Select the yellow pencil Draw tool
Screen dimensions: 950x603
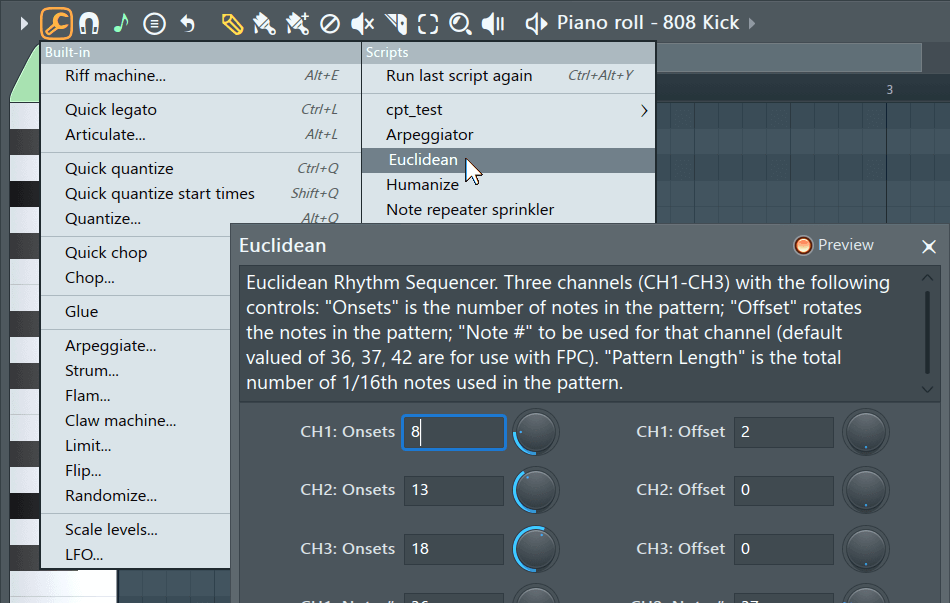[x=232, y=22]
